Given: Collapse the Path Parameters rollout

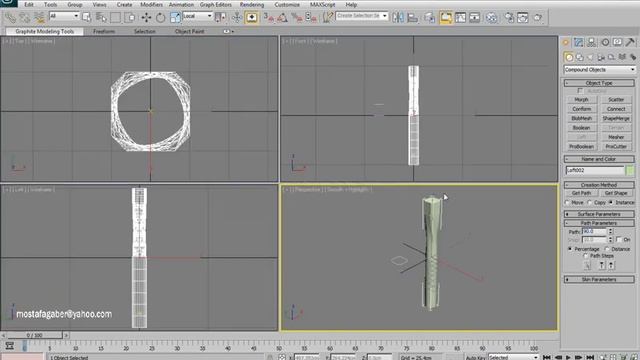Looking at the screenshot, I should [x=599, y=223].
